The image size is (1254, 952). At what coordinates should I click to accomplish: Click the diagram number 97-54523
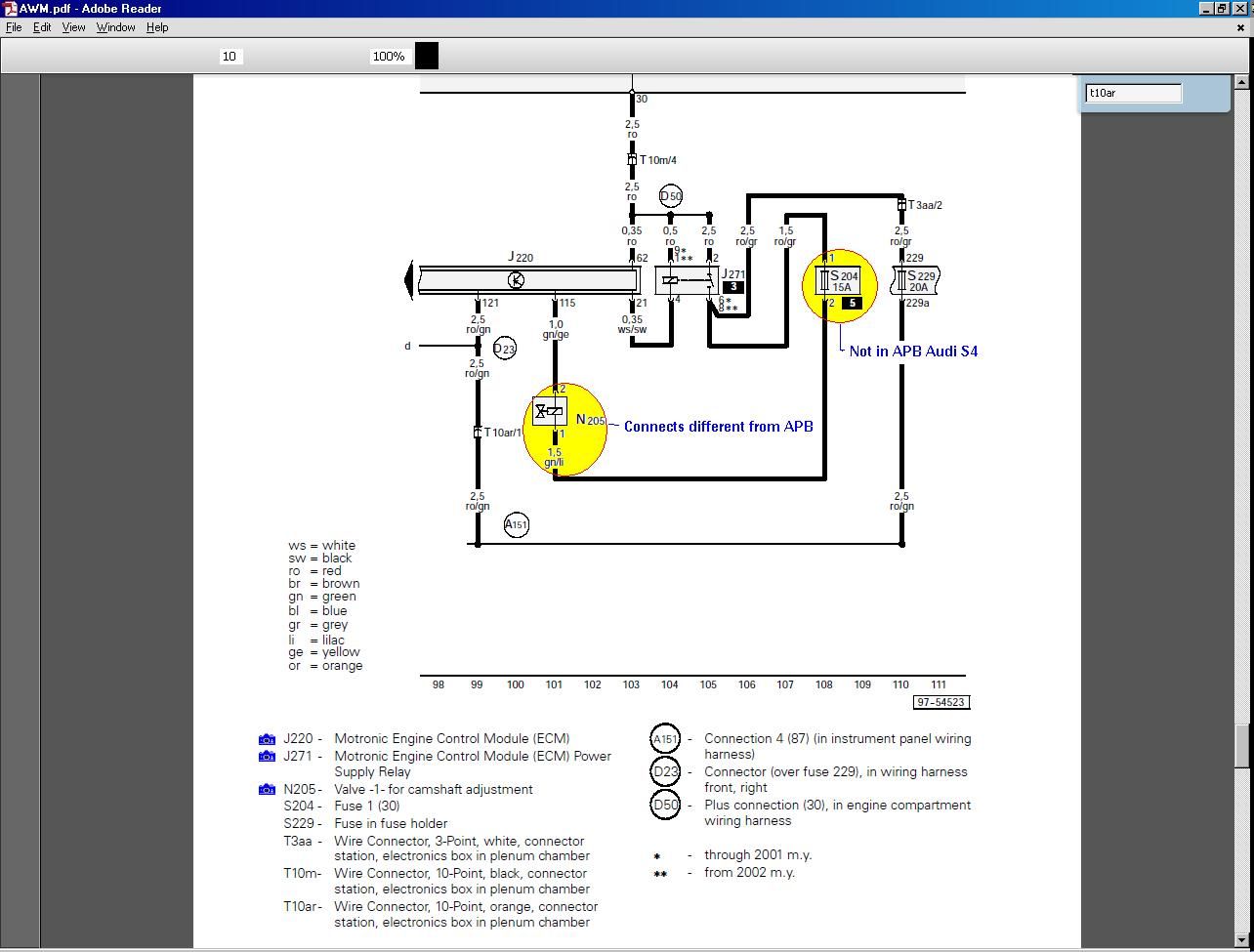[x=941, y=702]
